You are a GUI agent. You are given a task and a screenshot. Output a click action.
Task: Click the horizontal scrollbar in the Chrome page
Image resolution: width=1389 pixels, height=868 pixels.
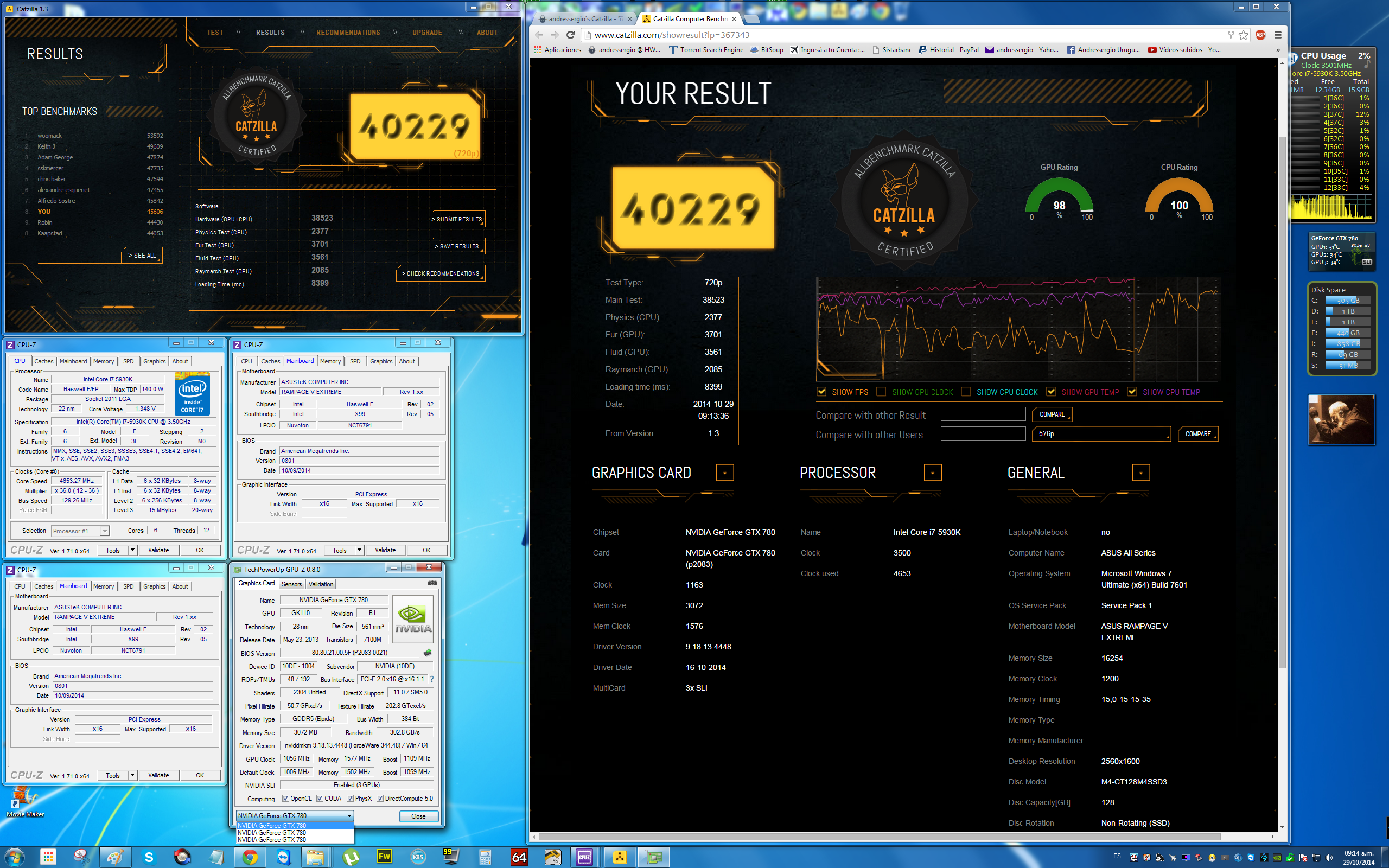click(878, 837)
